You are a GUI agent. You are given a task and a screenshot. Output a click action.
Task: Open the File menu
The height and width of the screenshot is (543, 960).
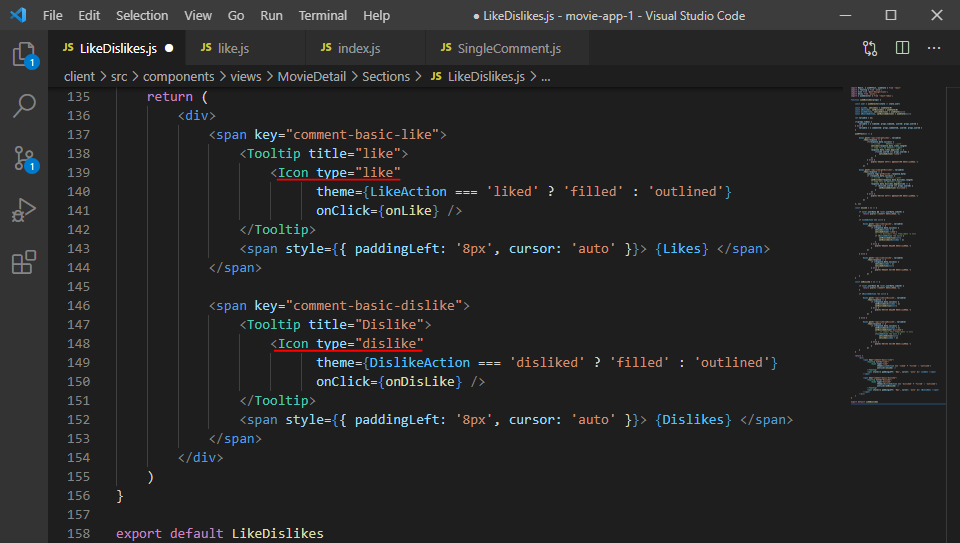click(x=53, y=15)
